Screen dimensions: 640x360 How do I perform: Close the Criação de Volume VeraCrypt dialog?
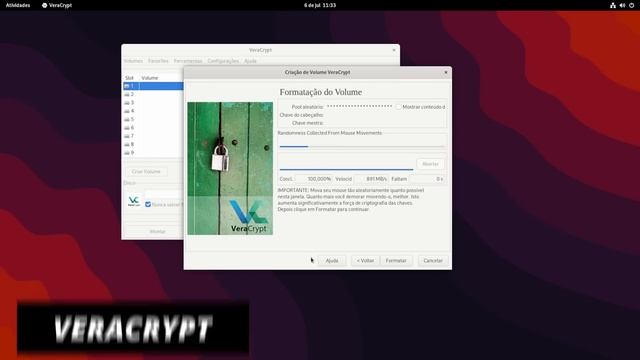pyautogui.click(x=446, y=72)
